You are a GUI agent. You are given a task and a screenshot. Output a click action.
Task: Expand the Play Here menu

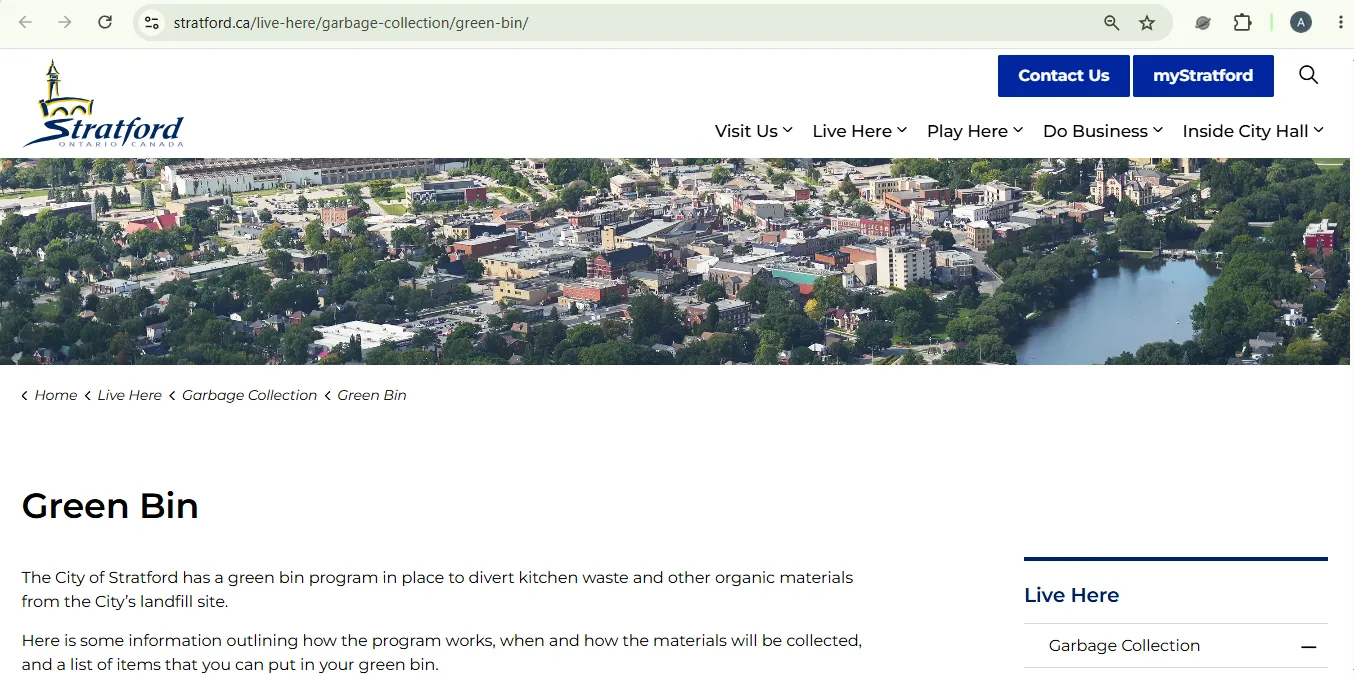point(975,131)
